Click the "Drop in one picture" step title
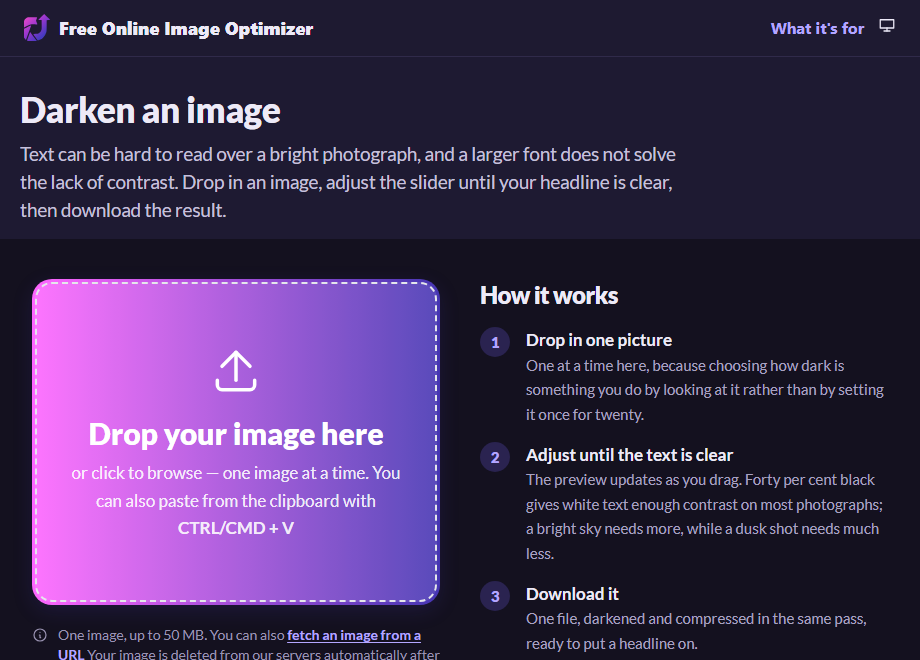The height and width of the screenshot is (660, 920). point(598,340)
